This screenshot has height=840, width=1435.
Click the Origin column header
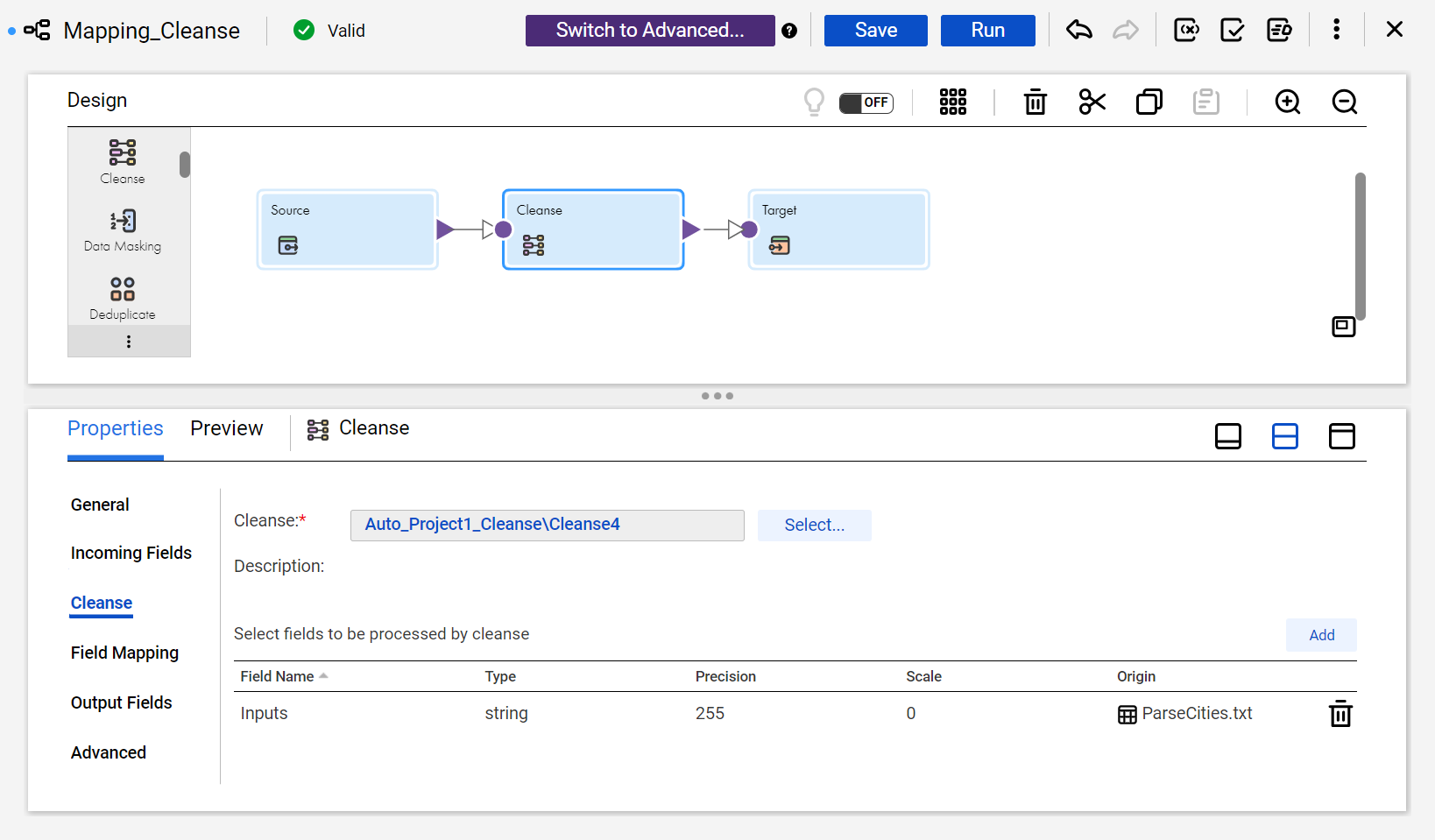click(1136, 676)
